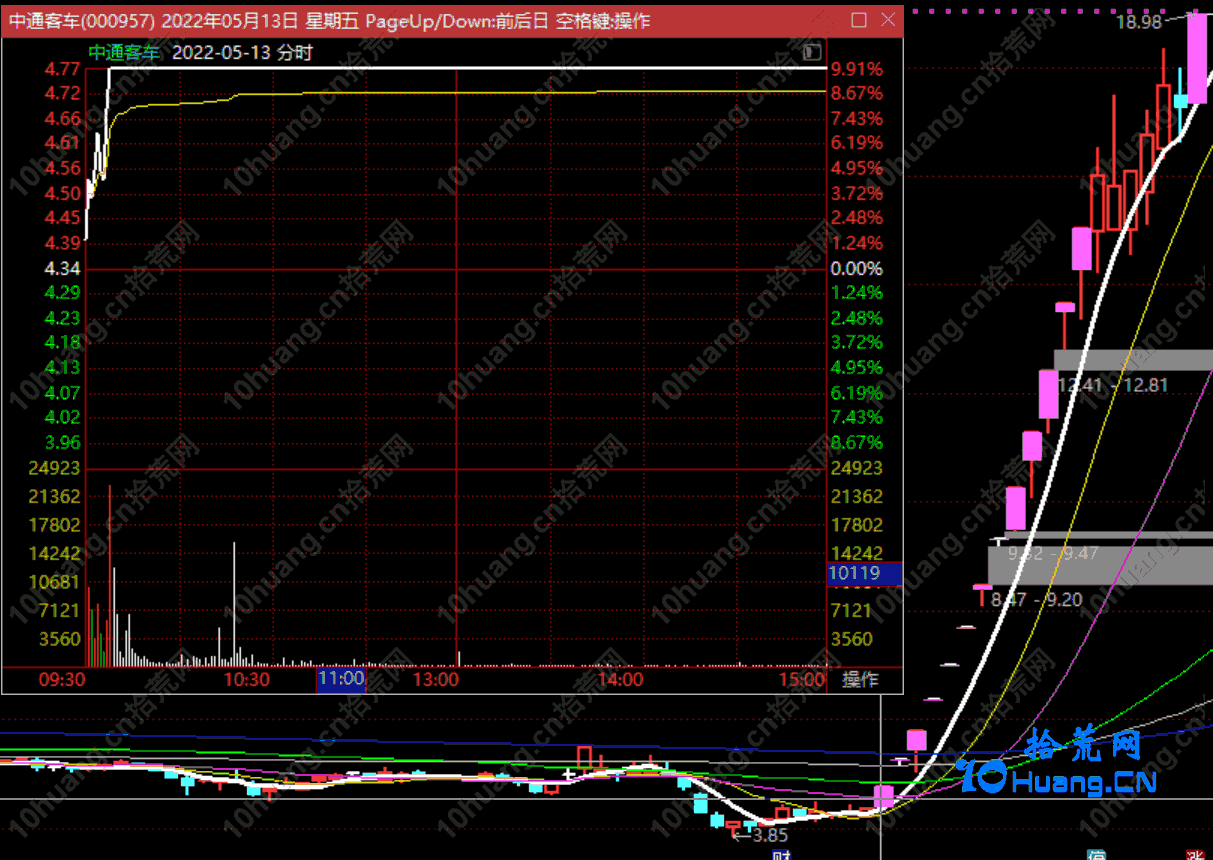Click the green 4.13 price label
The image size is (1213, 860).
pyautogui.click(x=63, y=368)
